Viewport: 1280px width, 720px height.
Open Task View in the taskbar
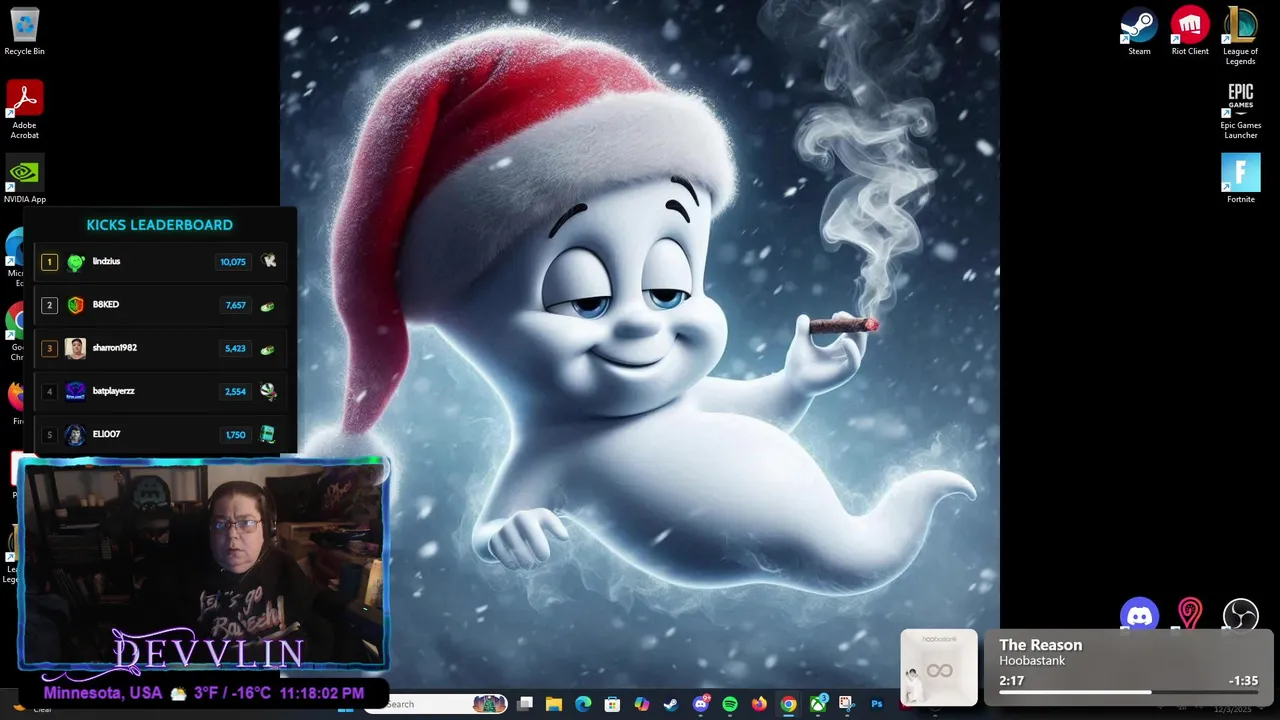(525, 704)
